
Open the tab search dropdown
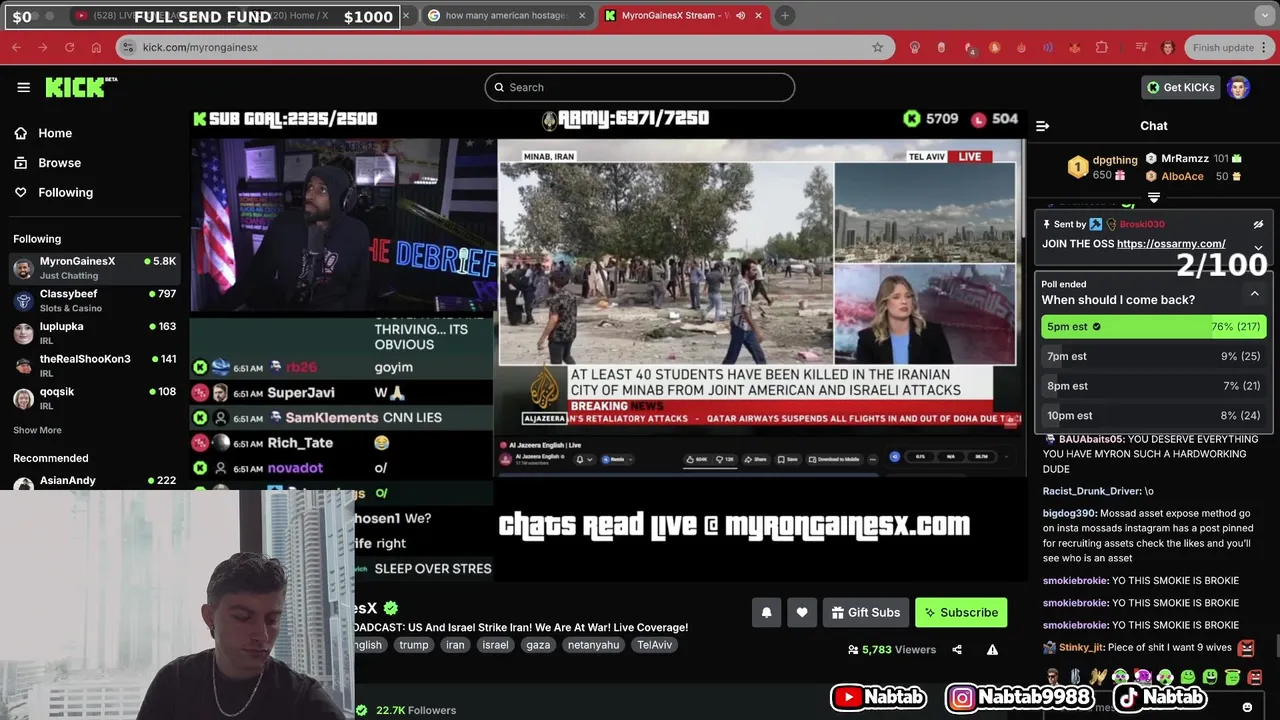pyautogui.click(x=1264, y=15)
